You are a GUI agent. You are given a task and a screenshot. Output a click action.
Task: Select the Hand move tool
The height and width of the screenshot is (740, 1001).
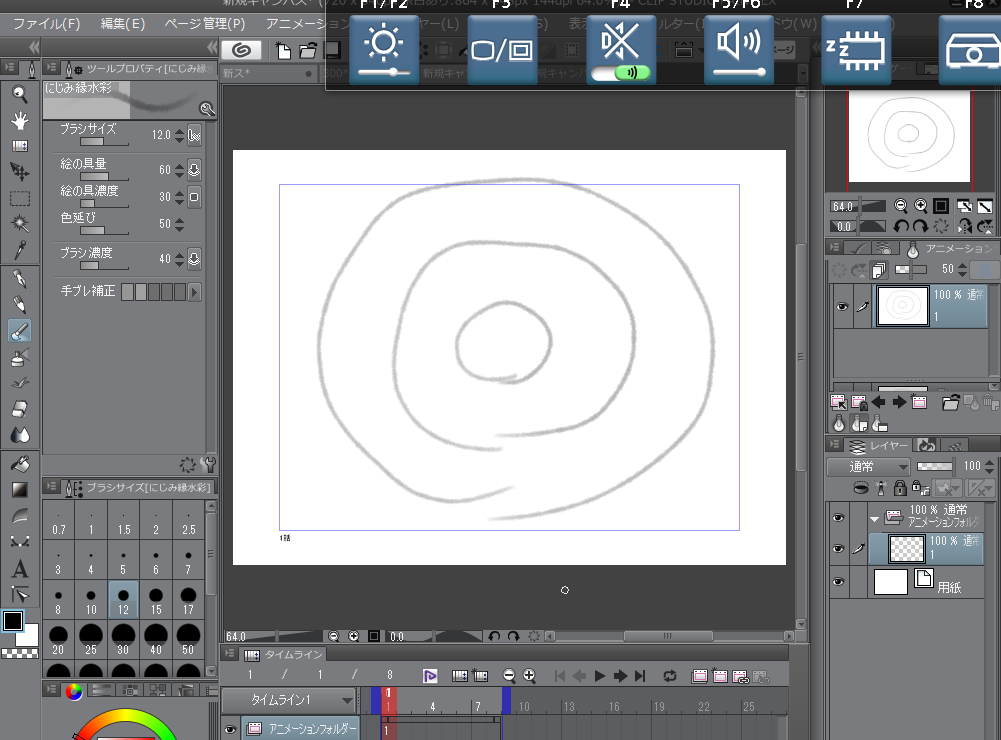click(19, 120)
